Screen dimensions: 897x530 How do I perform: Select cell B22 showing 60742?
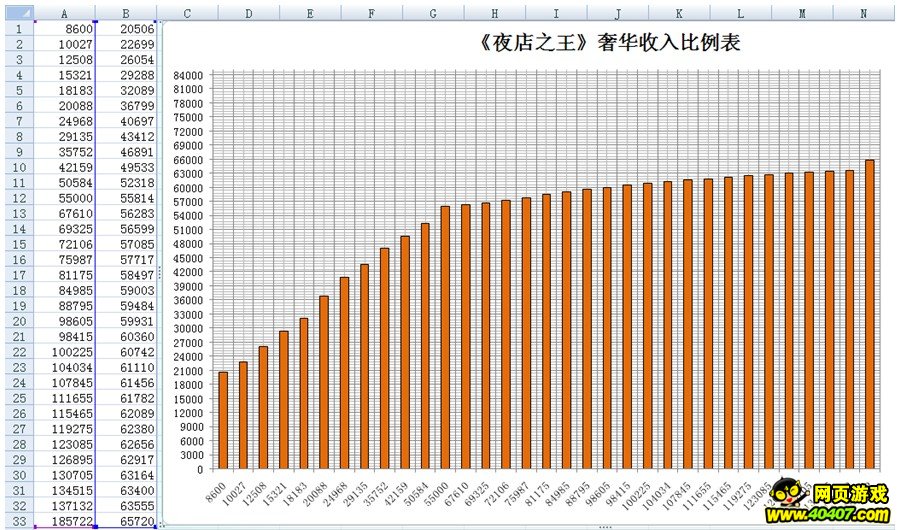point(126,352)
